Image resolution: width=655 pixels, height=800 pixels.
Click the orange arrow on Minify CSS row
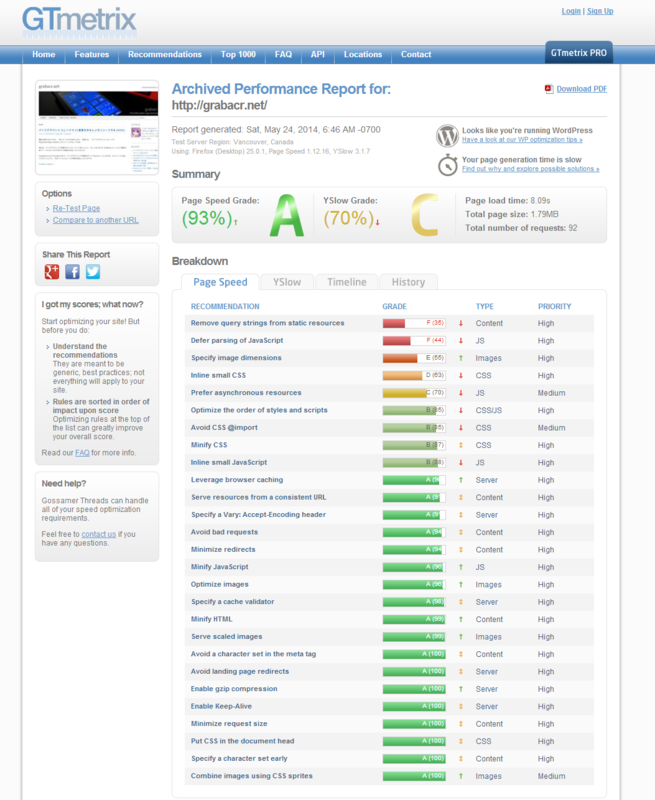pyautogui.click(x=461, y=445)
